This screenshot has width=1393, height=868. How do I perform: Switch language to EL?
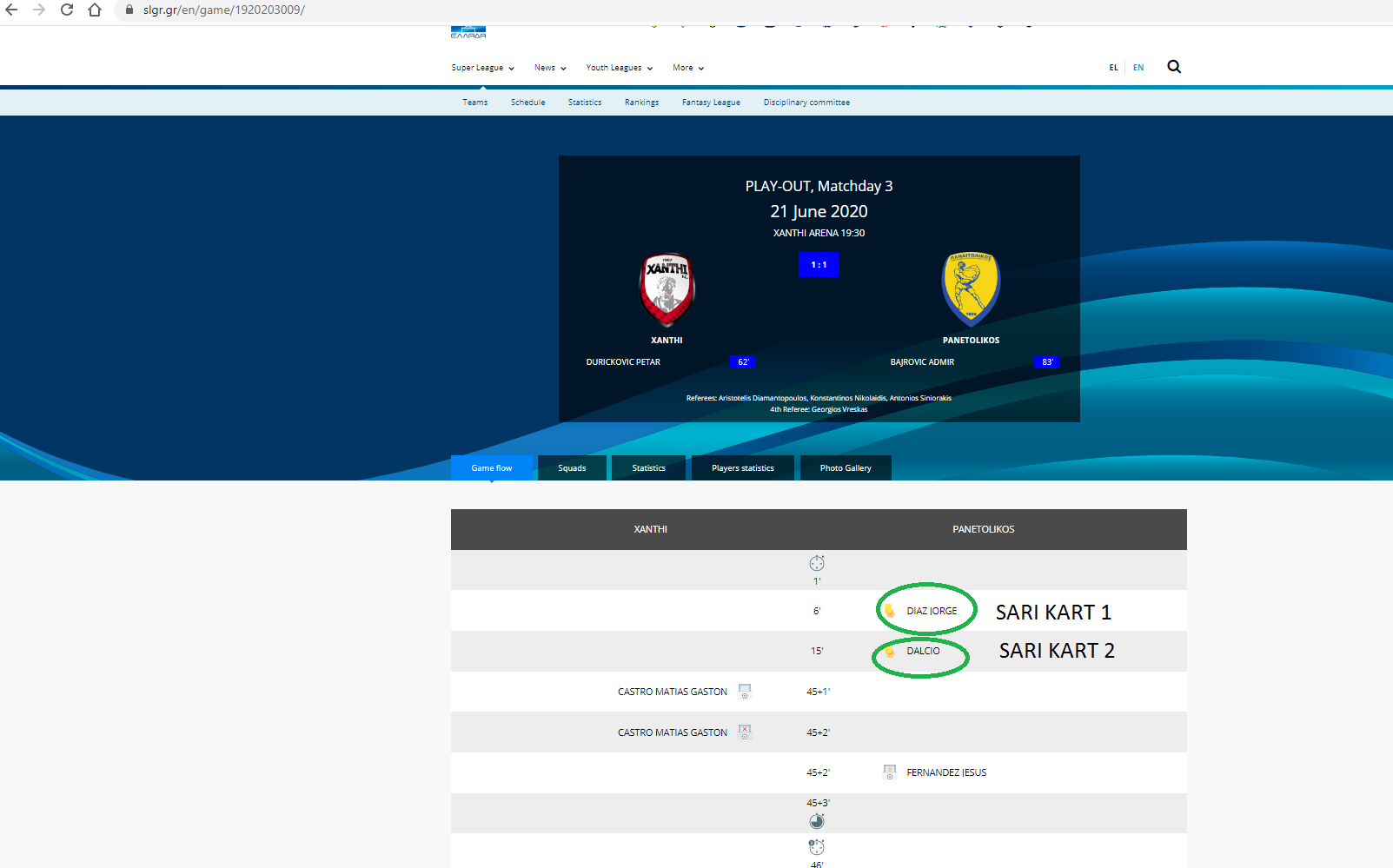1113,68
